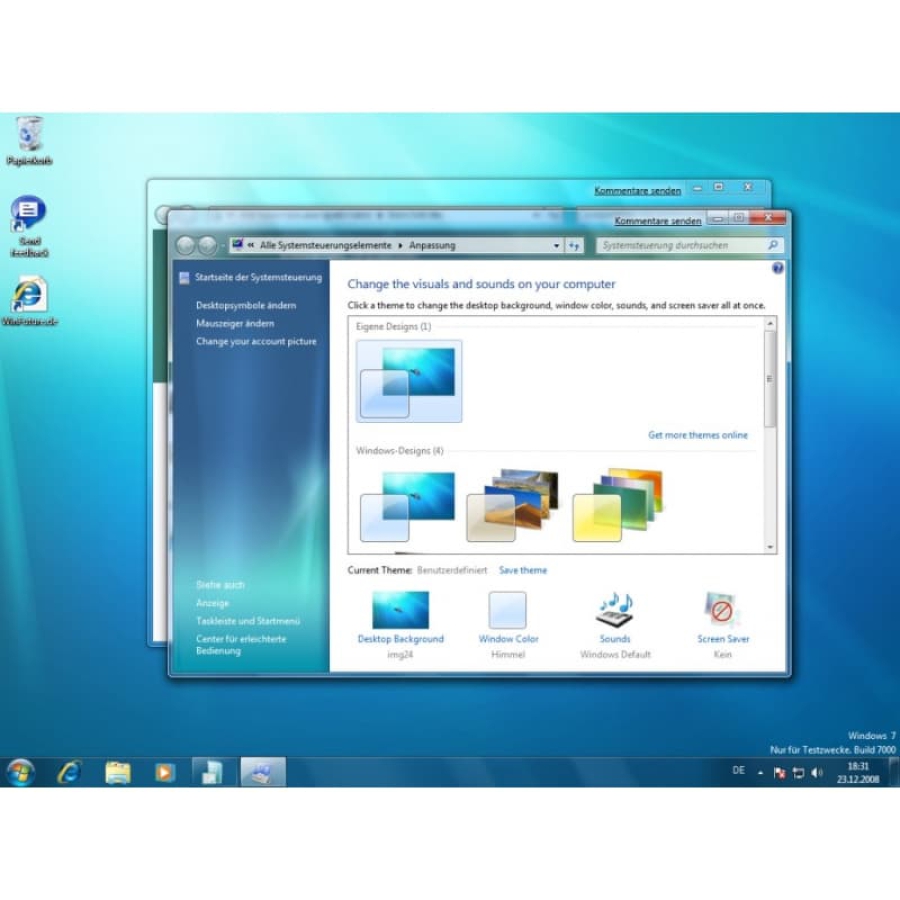Open the Papierkorb recycle bin desktop icon
Image resolution: width=900 pixels, height=900 pixels.
coord(29,141)
